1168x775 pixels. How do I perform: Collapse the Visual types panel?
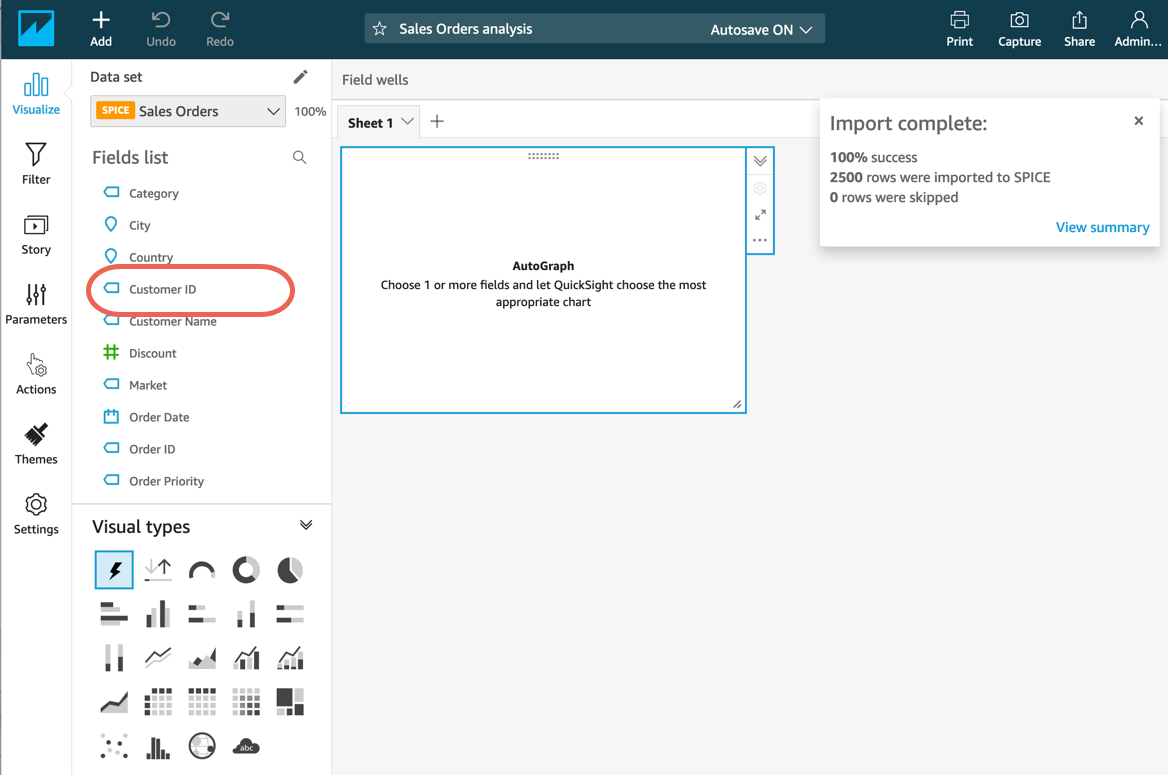(x=306, y=525)
